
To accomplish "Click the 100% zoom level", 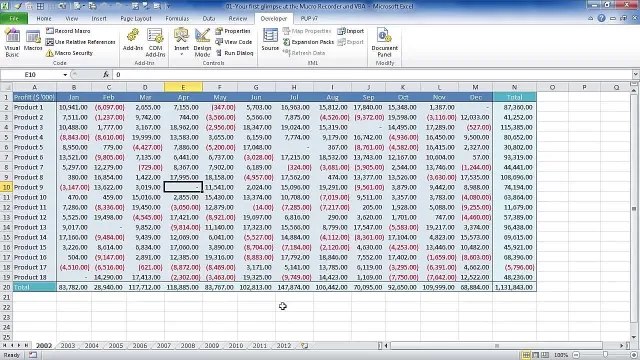I will [x=561, y=355].
